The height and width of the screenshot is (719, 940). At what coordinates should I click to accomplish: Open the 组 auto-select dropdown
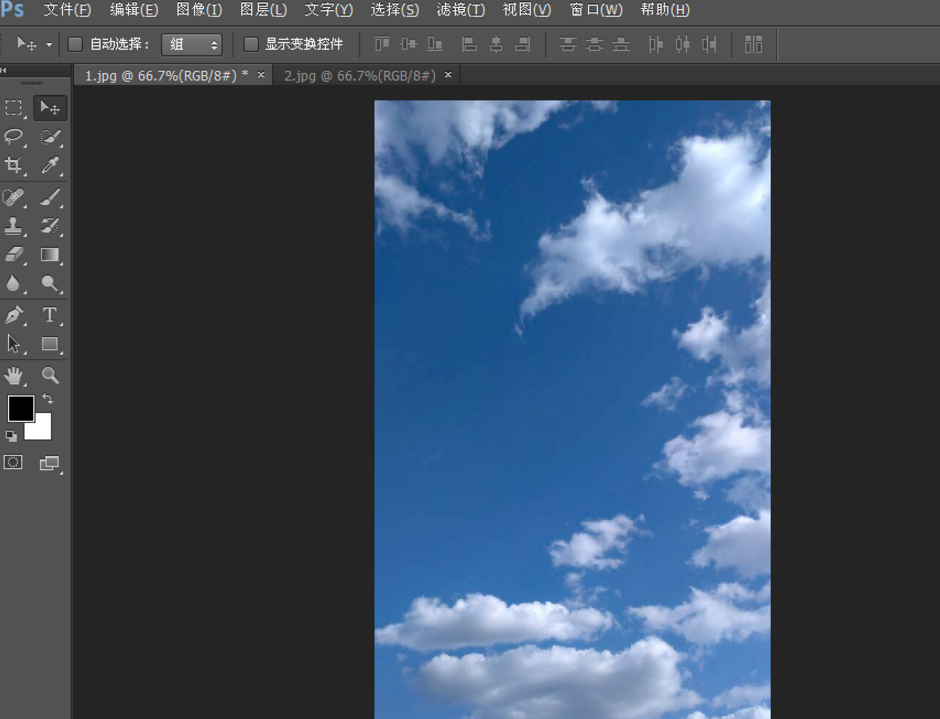click(191, 44)
